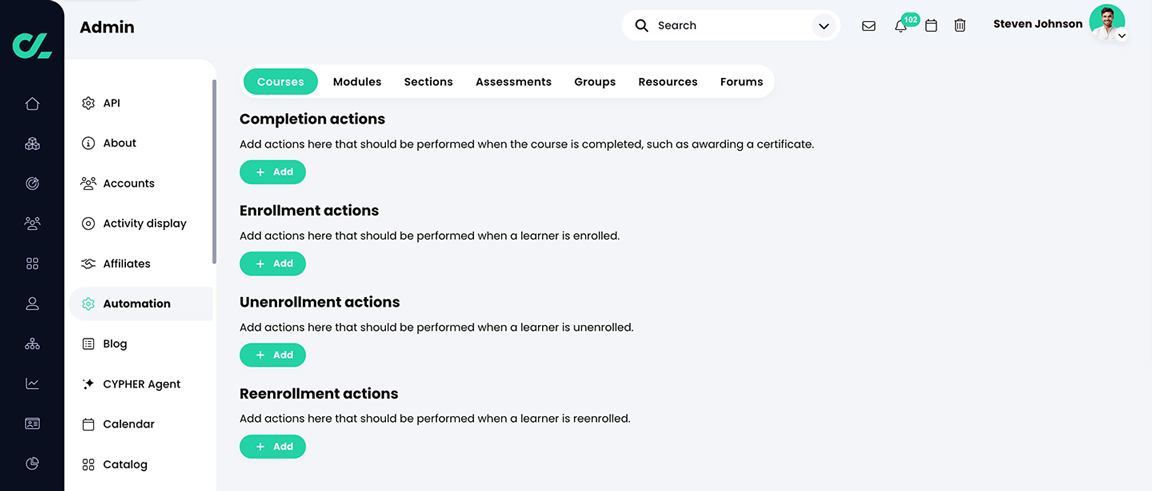Open notifications bell with 102 badge

coord(901,26)
